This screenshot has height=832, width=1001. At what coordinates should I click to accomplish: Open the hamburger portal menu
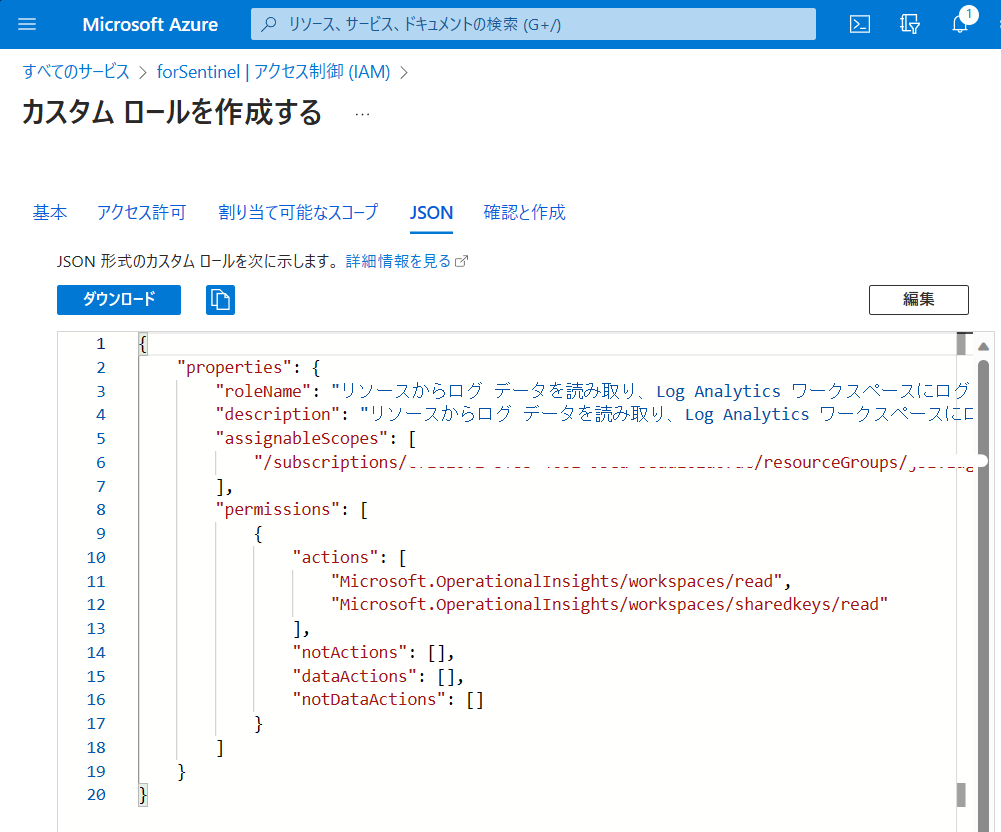tap(27, 24)
